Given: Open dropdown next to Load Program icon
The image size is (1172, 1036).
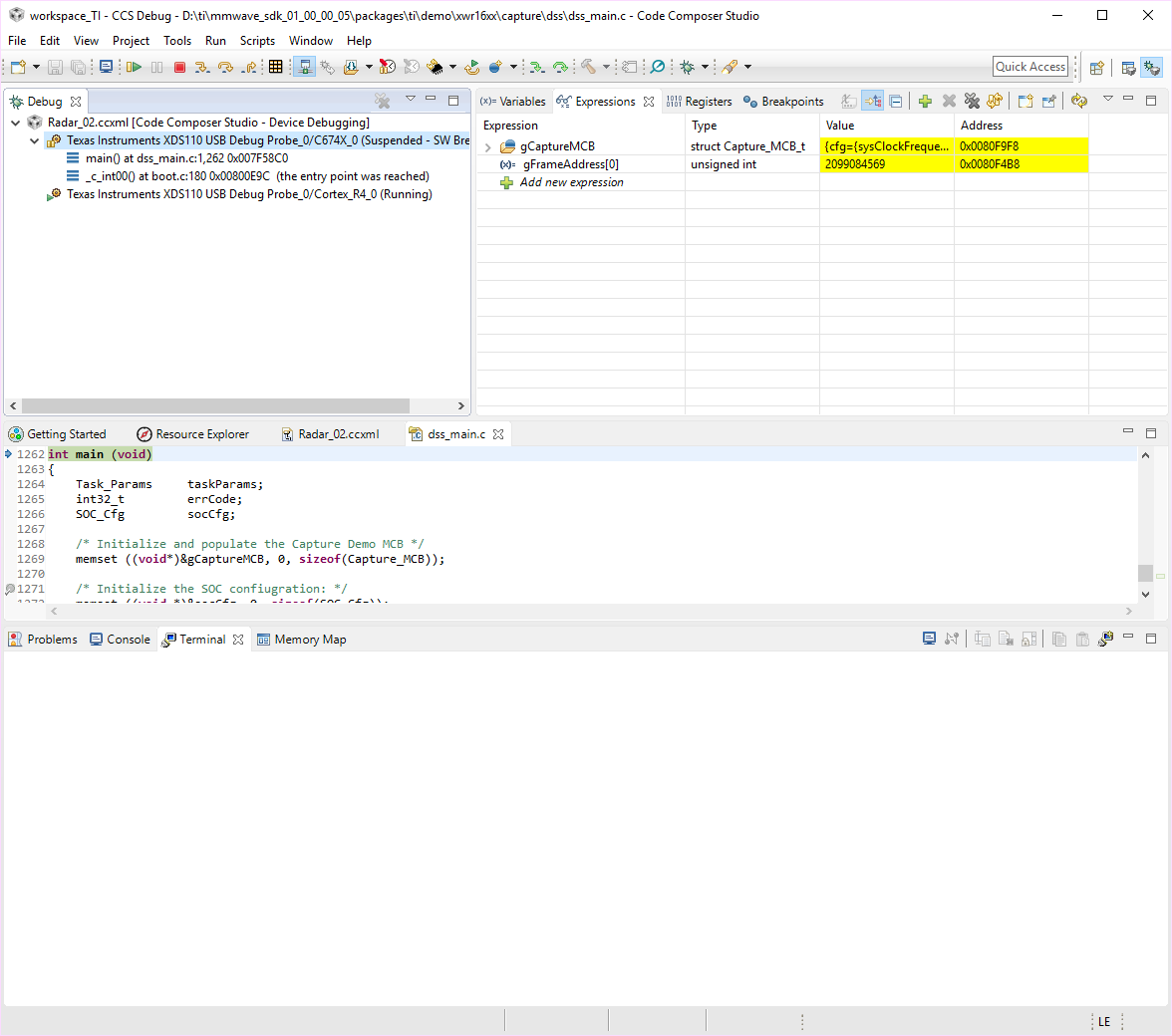Looking at the screenshot, I should [x=369, y=67].
